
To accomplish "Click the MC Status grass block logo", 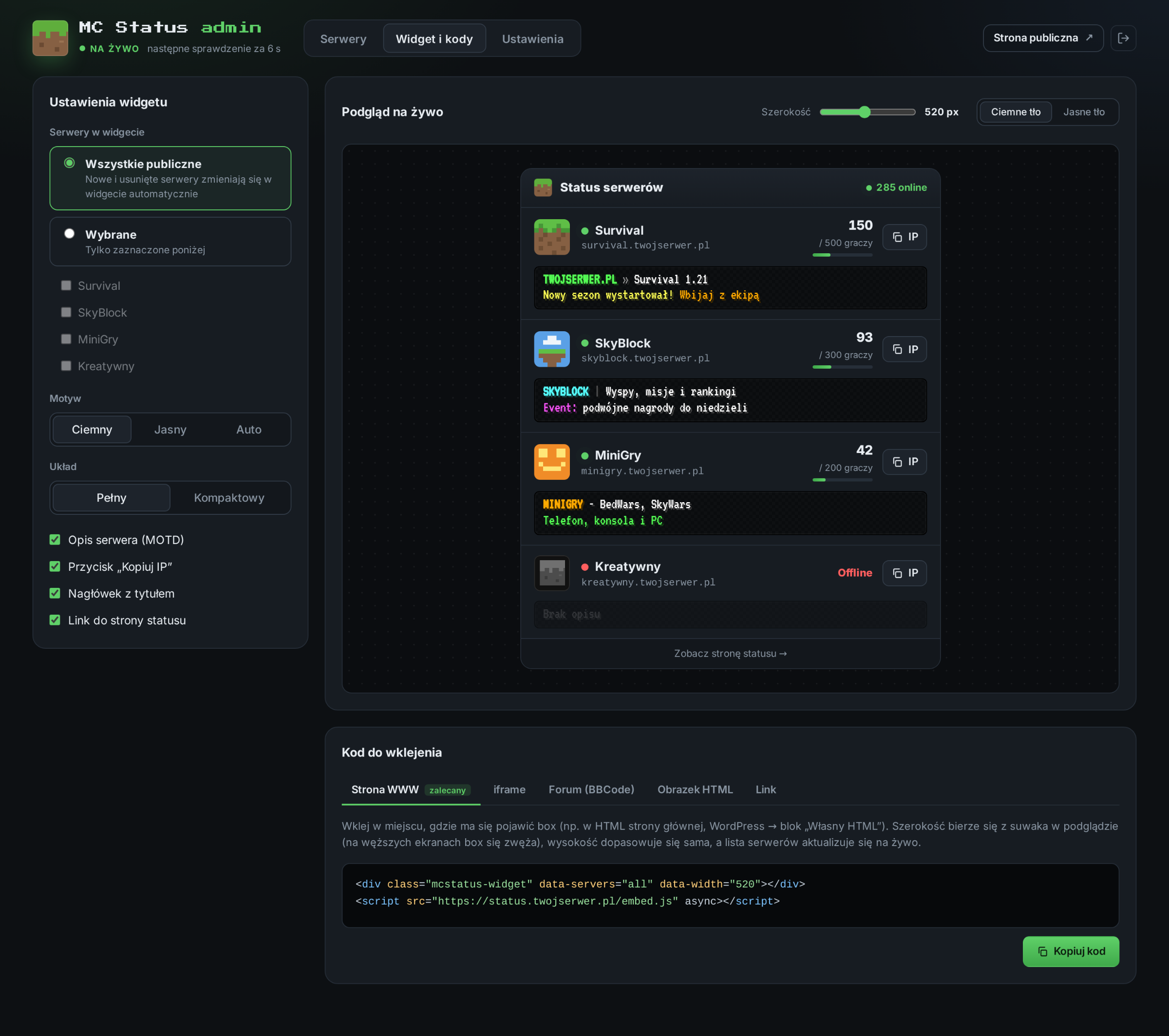I will tap(50, 38).
